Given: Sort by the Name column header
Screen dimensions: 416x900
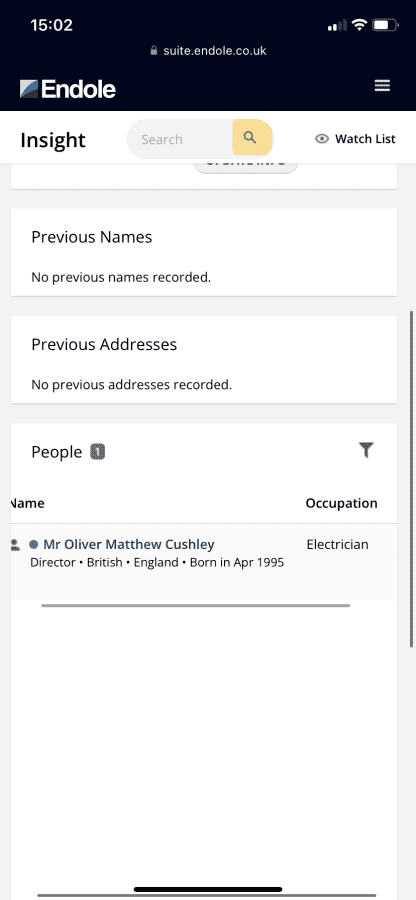Looking at the screenshot, I should pos(27,503).
